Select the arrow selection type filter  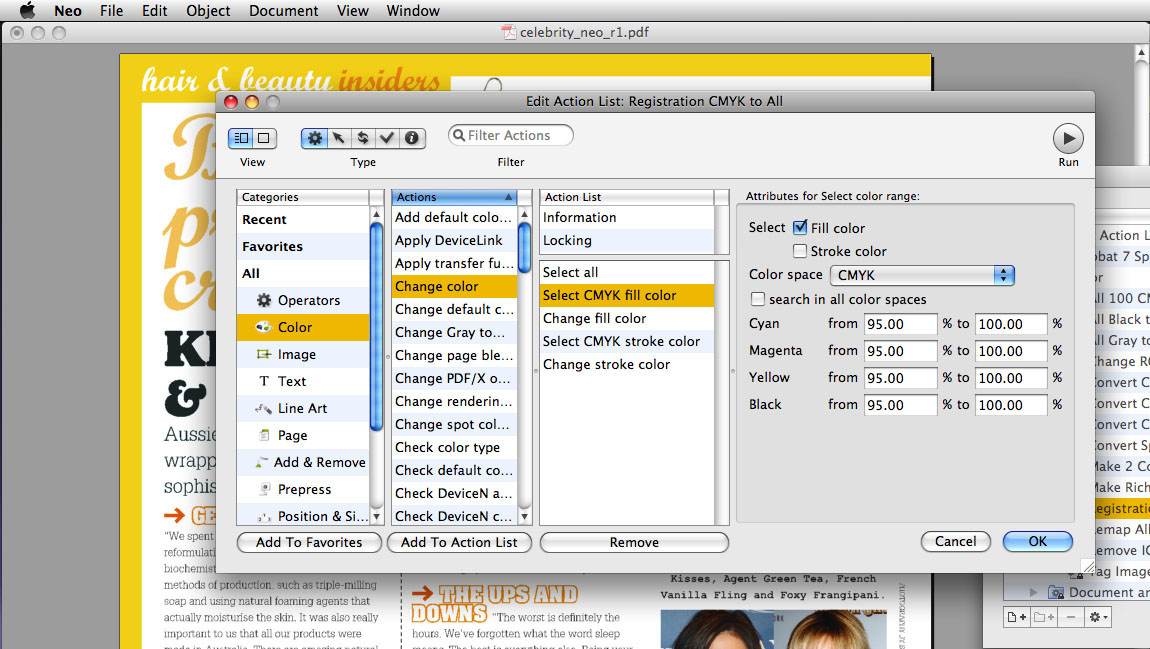point(339,137)
